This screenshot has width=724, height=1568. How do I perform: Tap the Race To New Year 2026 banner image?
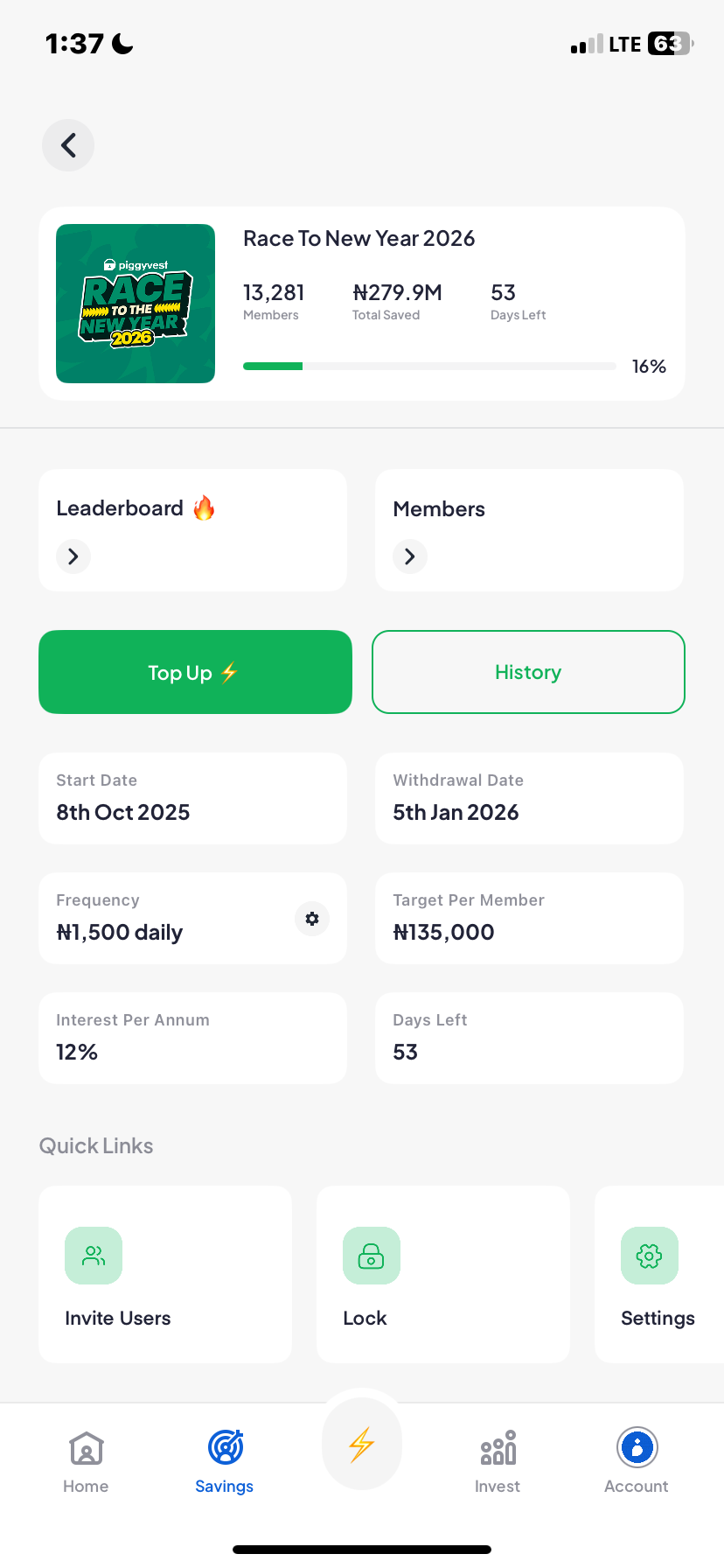pyautogui.click(x=135, y=303)
